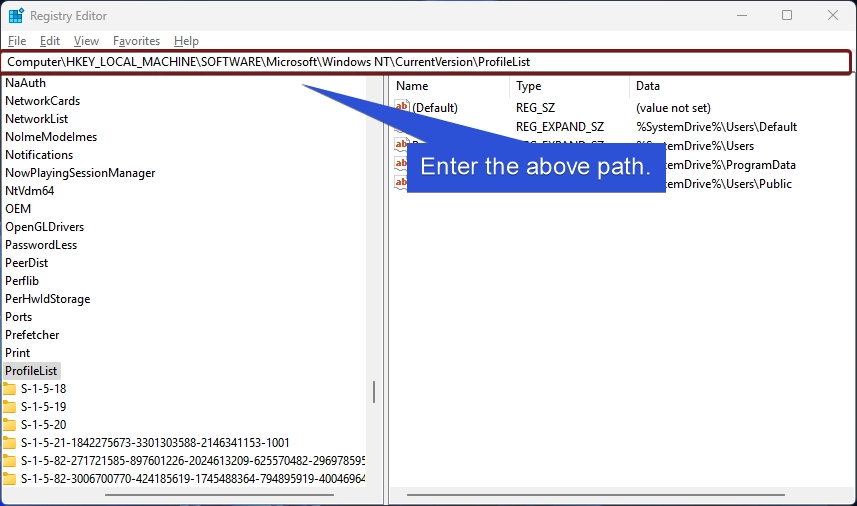This screenshot has height=506, width=857.
Task: Select the Notifications key
Action: [x=39, y=155]
